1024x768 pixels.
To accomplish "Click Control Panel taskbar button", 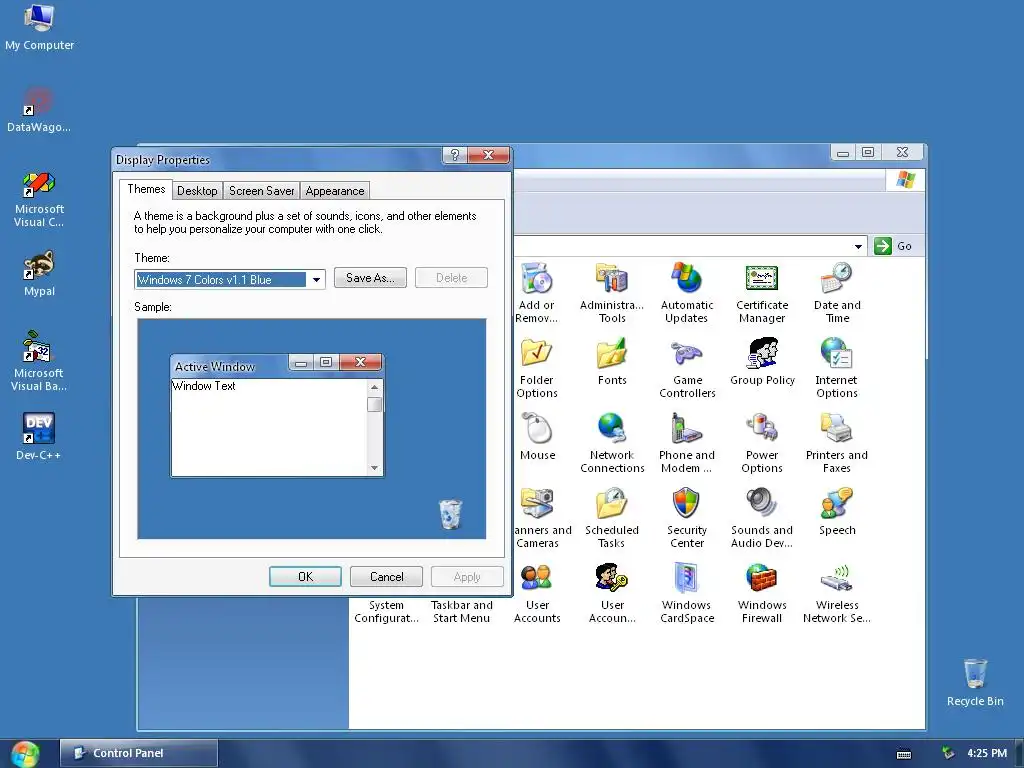I will pos(138,753).
